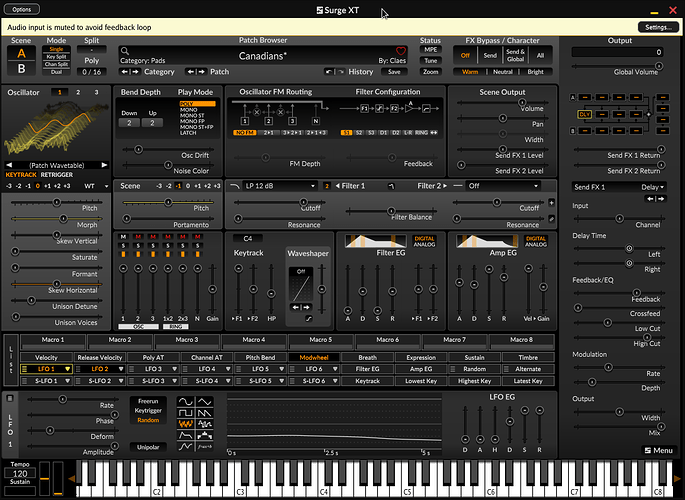This screenshot has width=685, height=500.
Task: Click the Tune status button
Action: pyautogui.click(x=430, y=61)
